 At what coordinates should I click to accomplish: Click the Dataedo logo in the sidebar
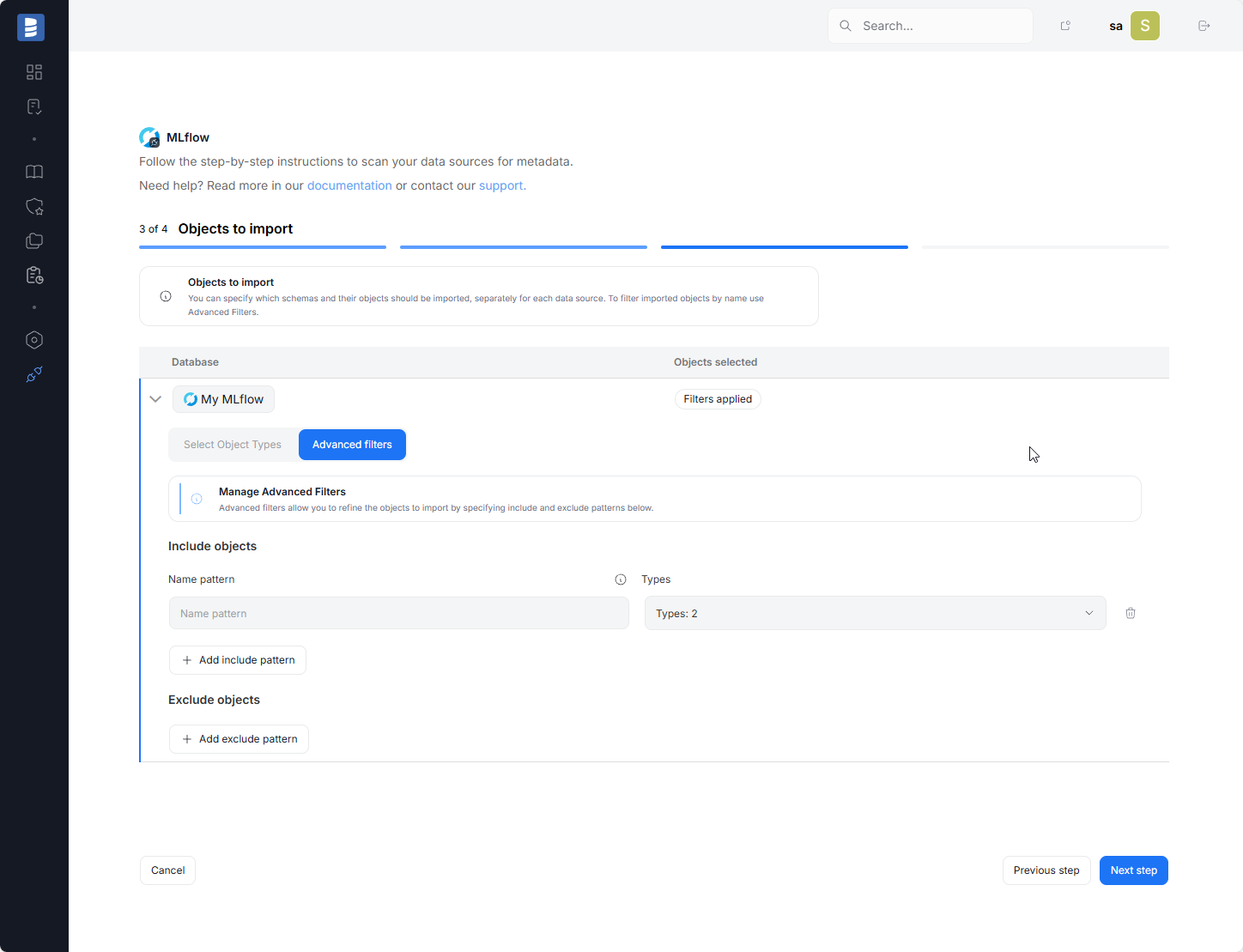point(31,27)
